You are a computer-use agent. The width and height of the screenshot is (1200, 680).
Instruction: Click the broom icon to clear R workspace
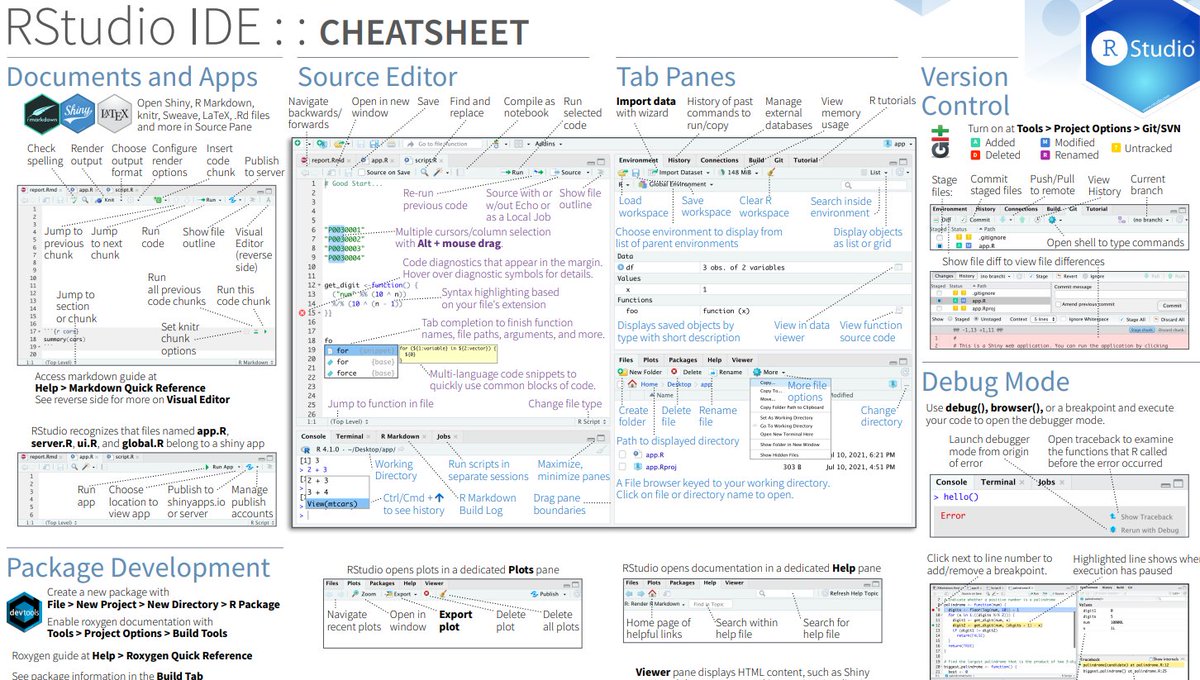pyautogui.click(x=771, y=172)
